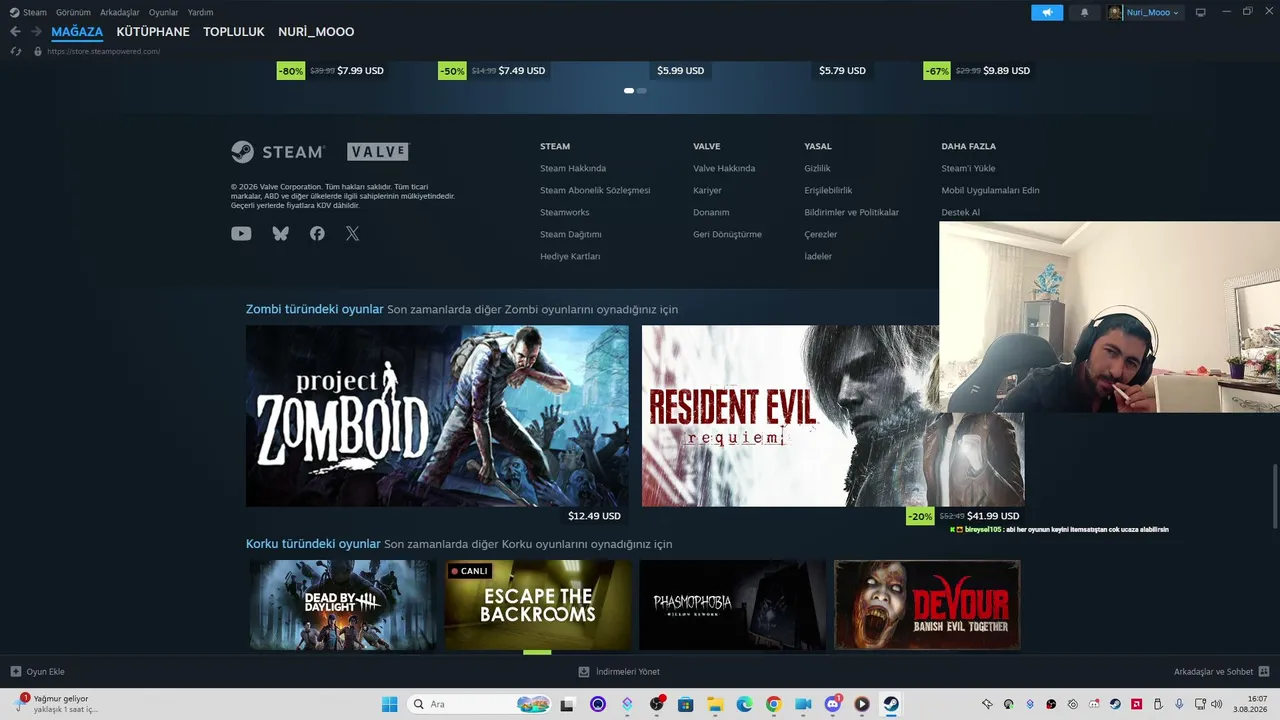Open the notifications bell
The width and height of the screenshot is (1280, 720).
click(1085, 12)
